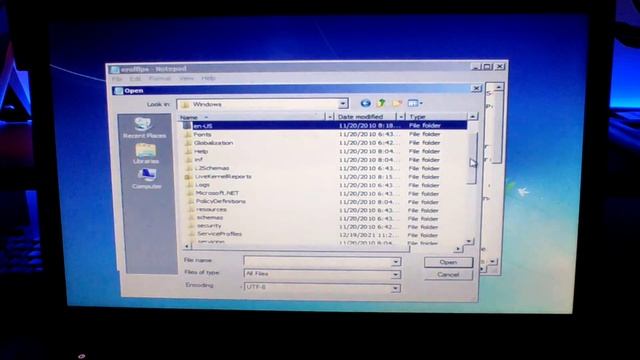Image resolution: width=640 pixels, height=360 pixels.
Task: Select the Help folder icon
Action: tap(189, 151)
